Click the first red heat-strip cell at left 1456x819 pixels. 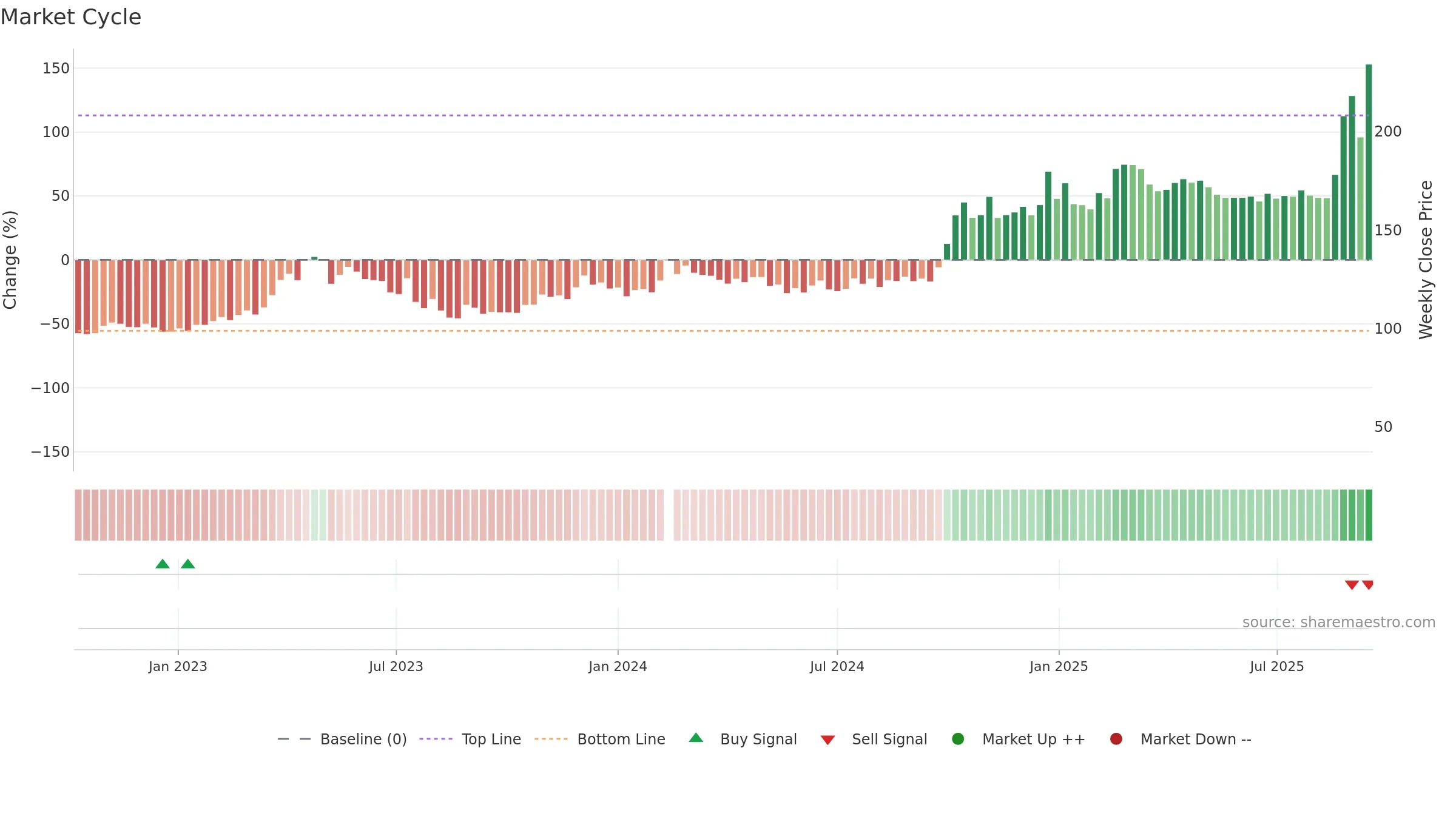pyautogui.click(x=78, y=515)
